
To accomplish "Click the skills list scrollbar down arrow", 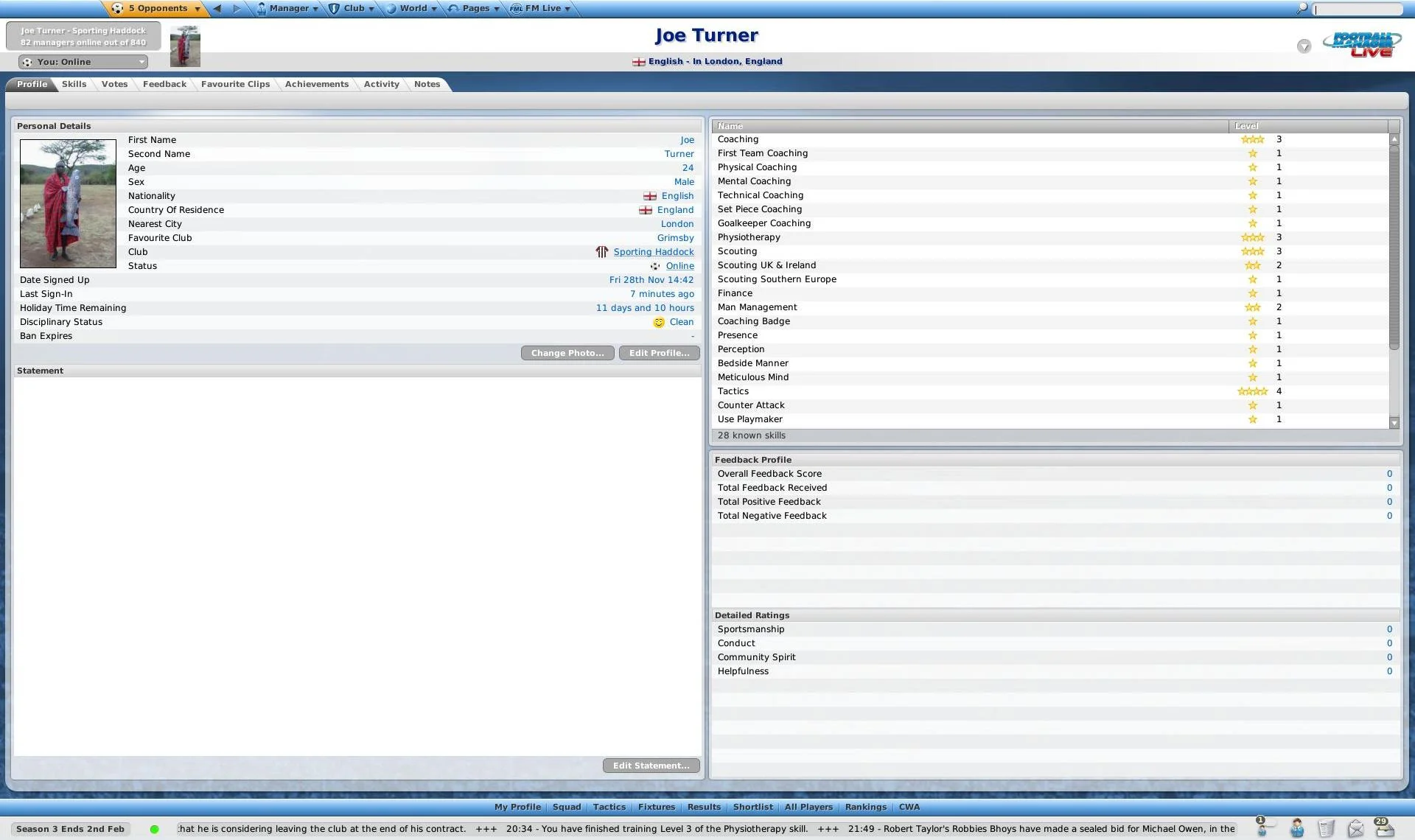I will pyautogui.click(x=1394, y=423).
